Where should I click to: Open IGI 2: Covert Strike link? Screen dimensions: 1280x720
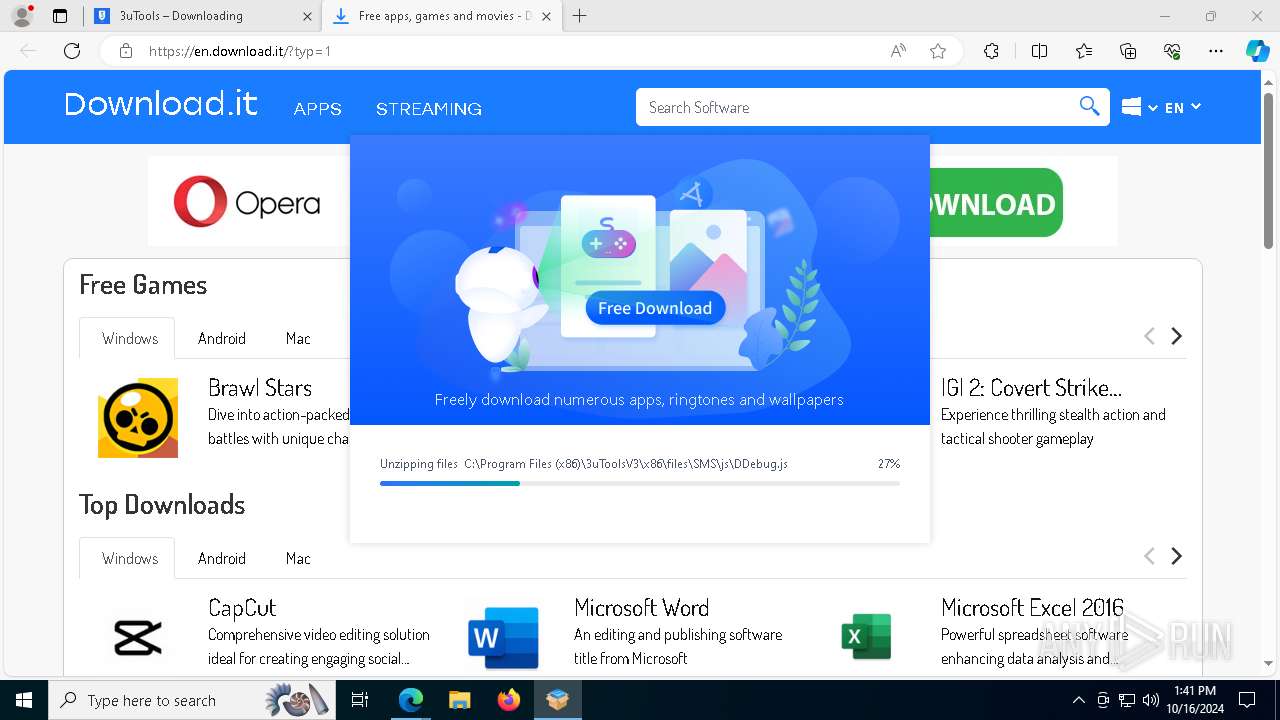(x=1031, y=388)
